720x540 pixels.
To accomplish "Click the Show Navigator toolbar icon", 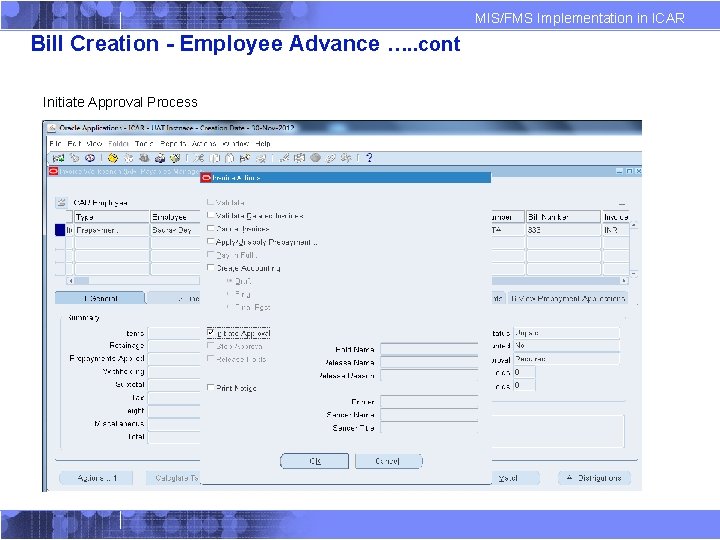I will coord(90,158).
